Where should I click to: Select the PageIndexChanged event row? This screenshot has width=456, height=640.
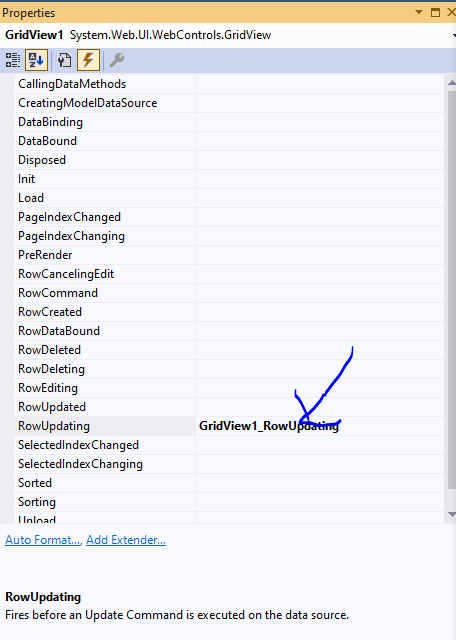point(229,217)
